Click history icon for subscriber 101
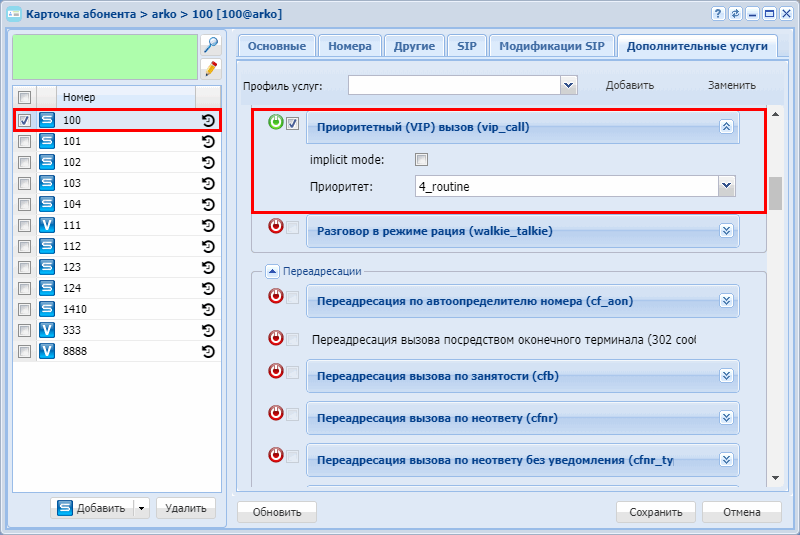Screen dimensions: 800x535 [x=208, y=142]
